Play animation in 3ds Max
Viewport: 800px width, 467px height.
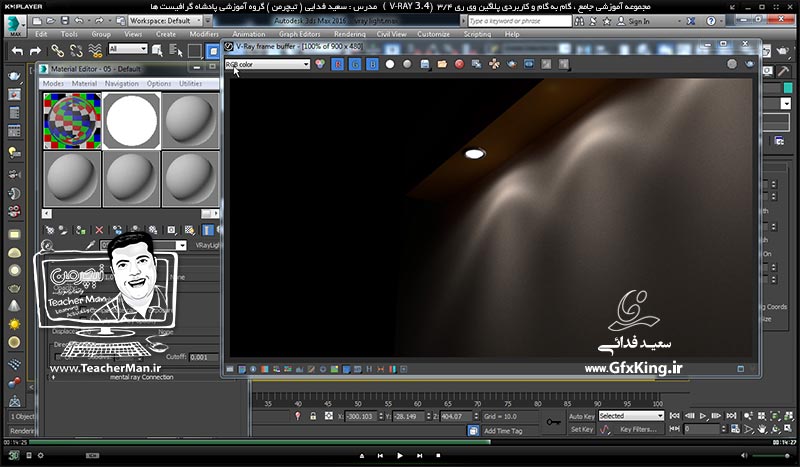pyautogui.click(x=703, y=416)
